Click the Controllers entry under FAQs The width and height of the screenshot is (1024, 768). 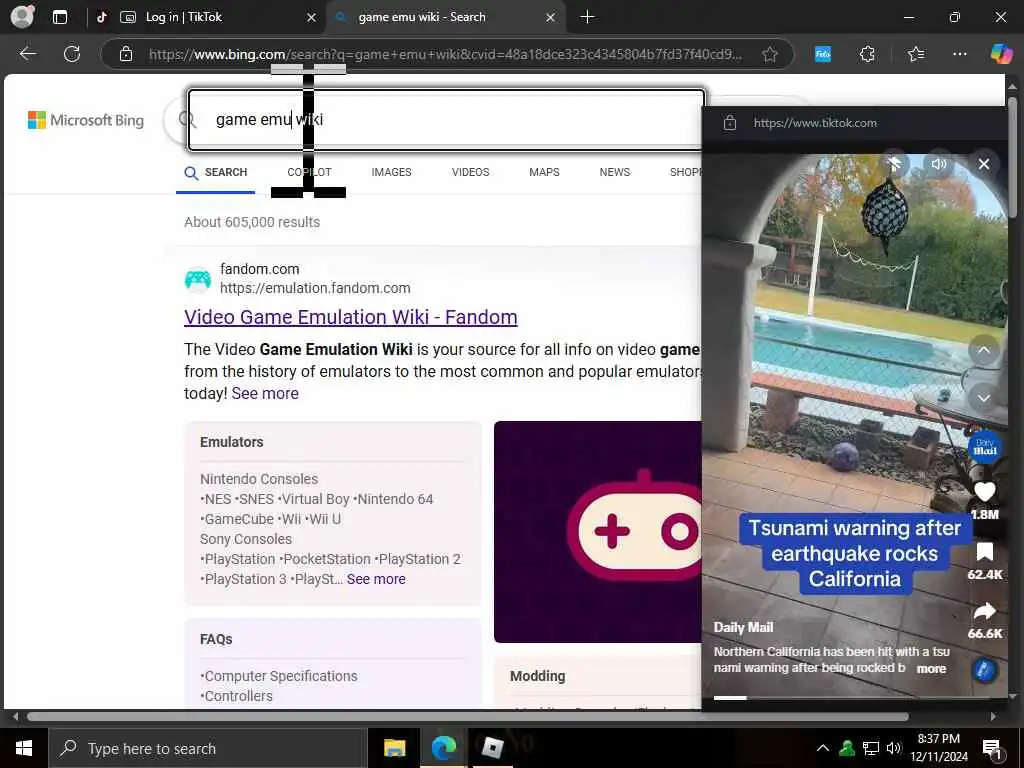pos(236,696)
